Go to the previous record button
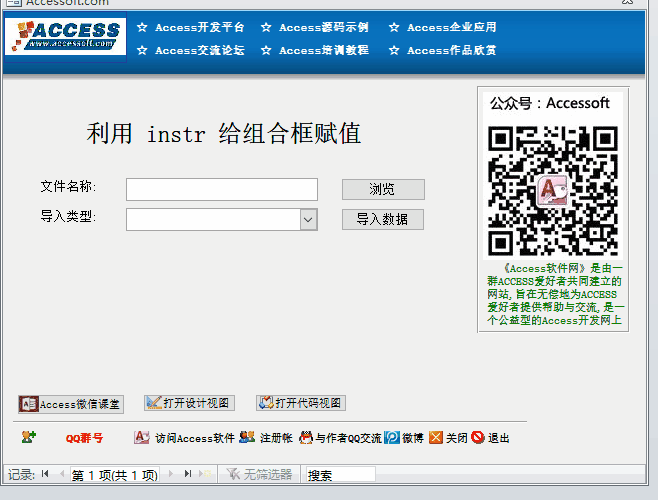Screen dimensions: 658x500 [x=62, y=474]
